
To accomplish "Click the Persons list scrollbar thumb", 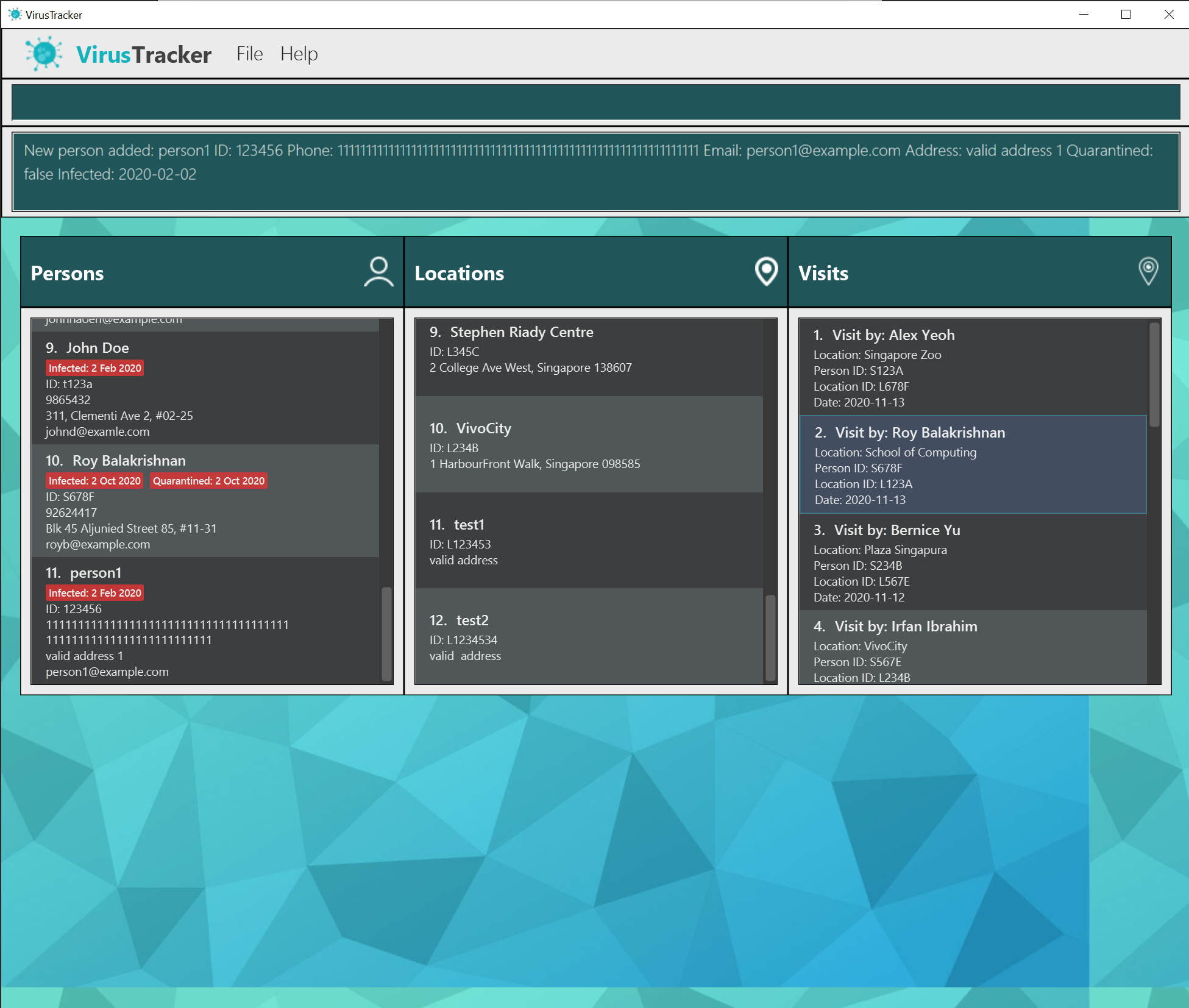I will [386, 634].
